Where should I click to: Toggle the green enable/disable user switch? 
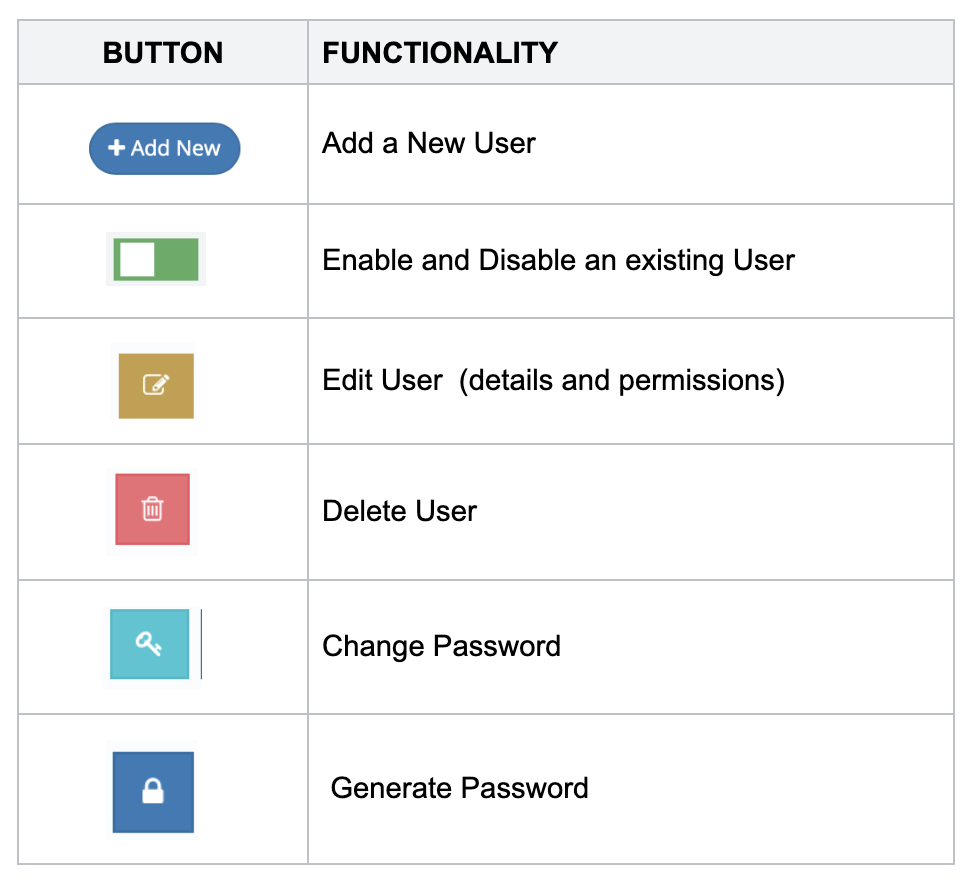[x=156, y=260]
